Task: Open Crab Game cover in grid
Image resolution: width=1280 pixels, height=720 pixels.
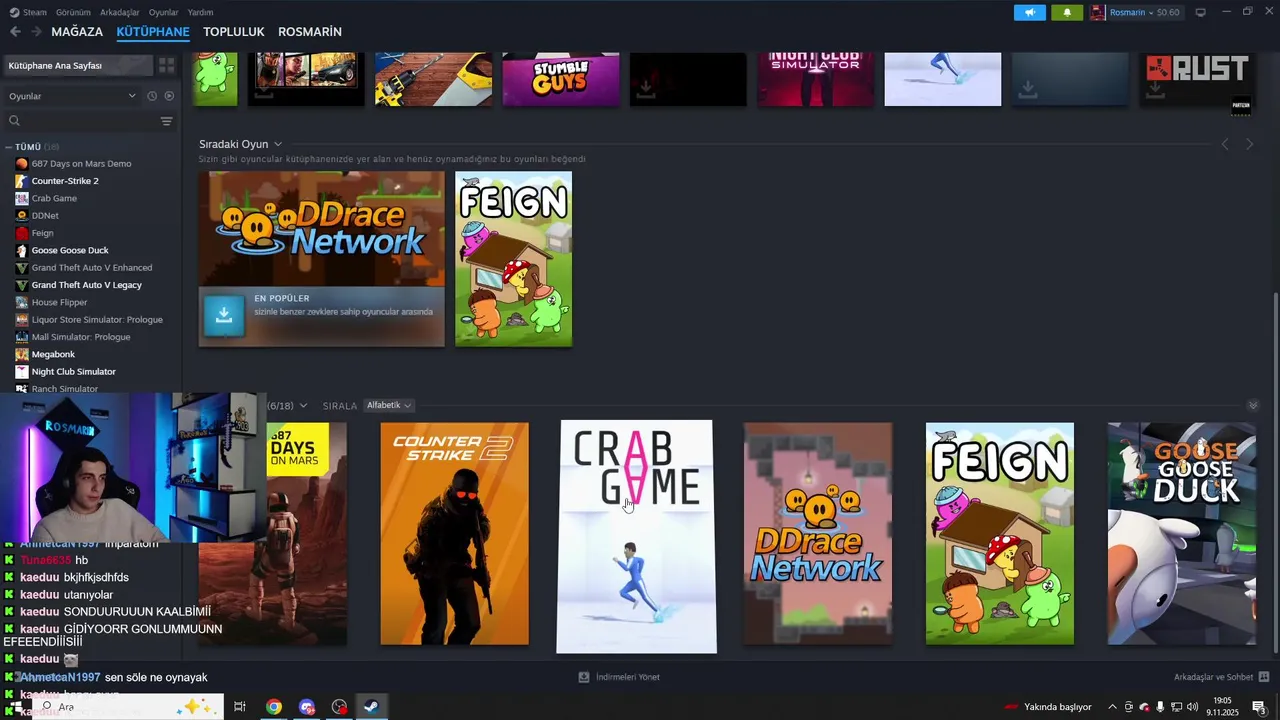Action: coord(636,536)
